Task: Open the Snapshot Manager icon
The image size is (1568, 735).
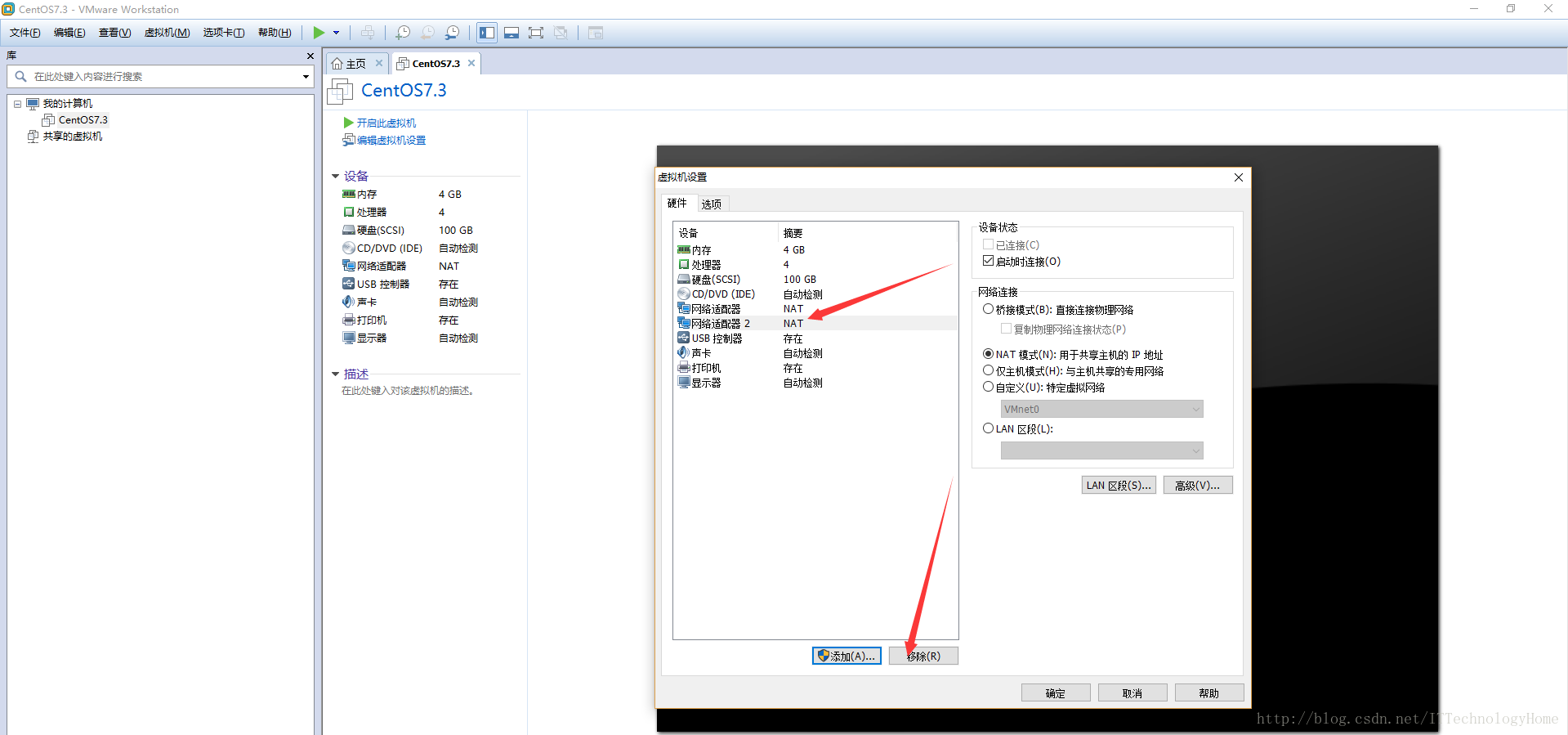Action: 452,33
